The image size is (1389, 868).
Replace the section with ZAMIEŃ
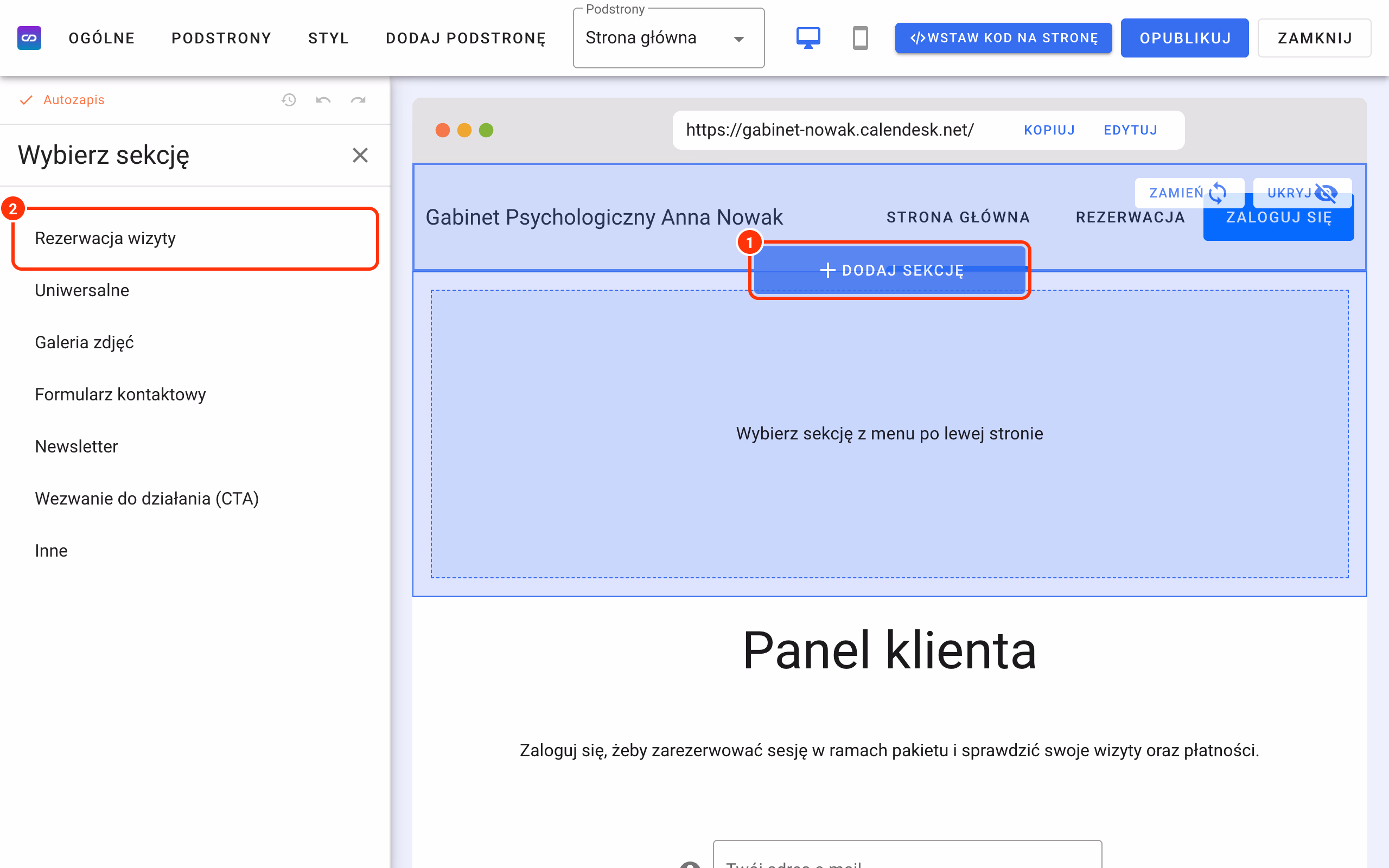click(1189, 193)
